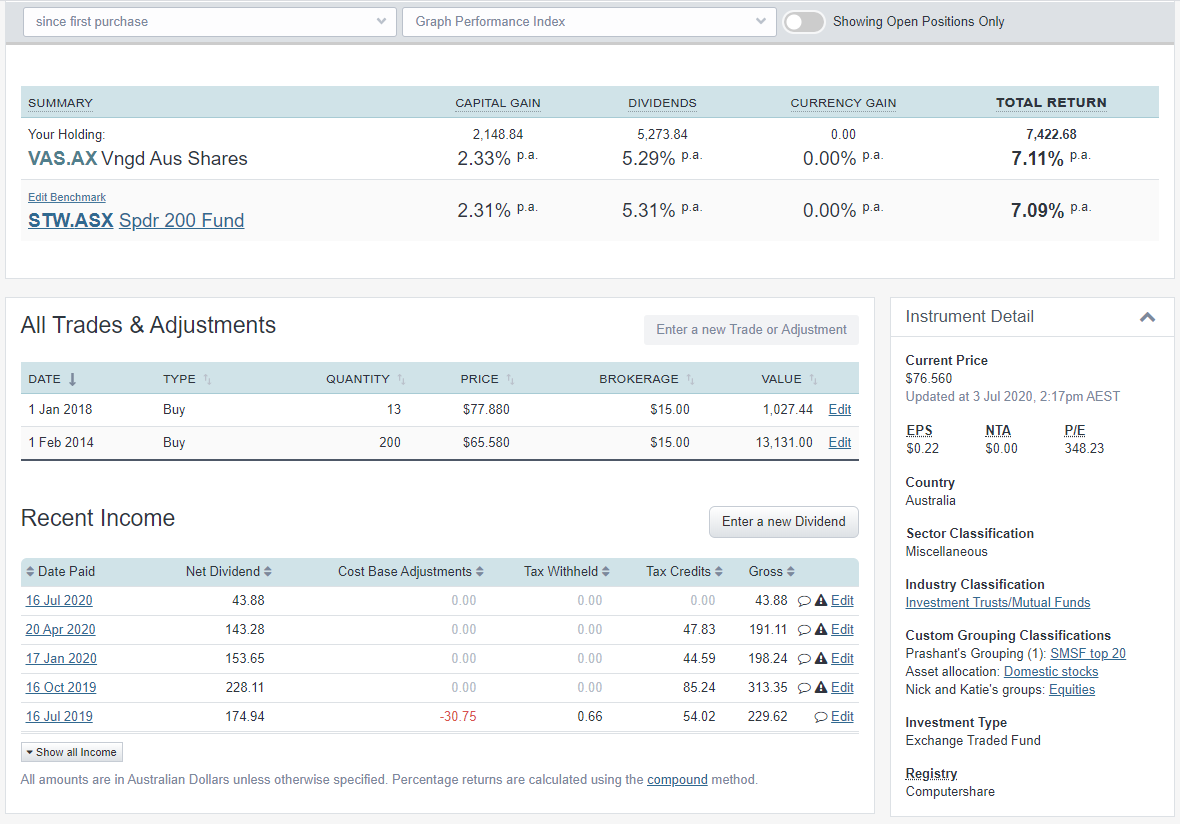Image resolution: width=1180 pixels, height=824 pixels.
Task: Open the Graph Performance Index dropdown
Action: [x=588, y=20]
